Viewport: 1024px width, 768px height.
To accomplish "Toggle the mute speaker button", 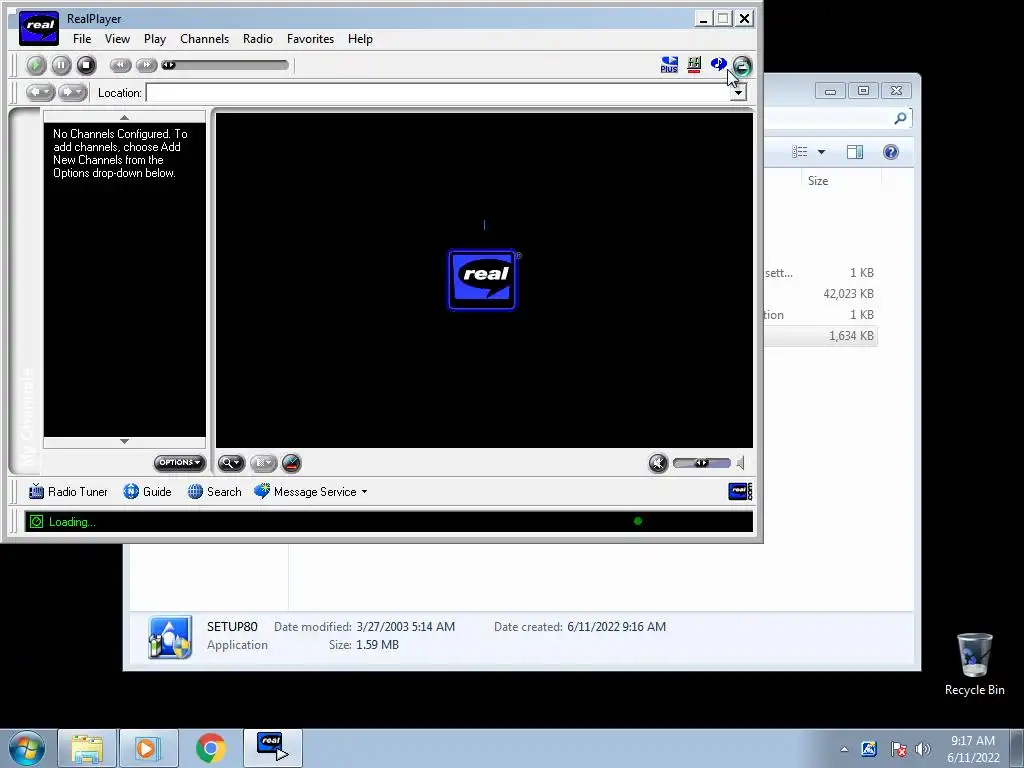I will coord(658,463).
